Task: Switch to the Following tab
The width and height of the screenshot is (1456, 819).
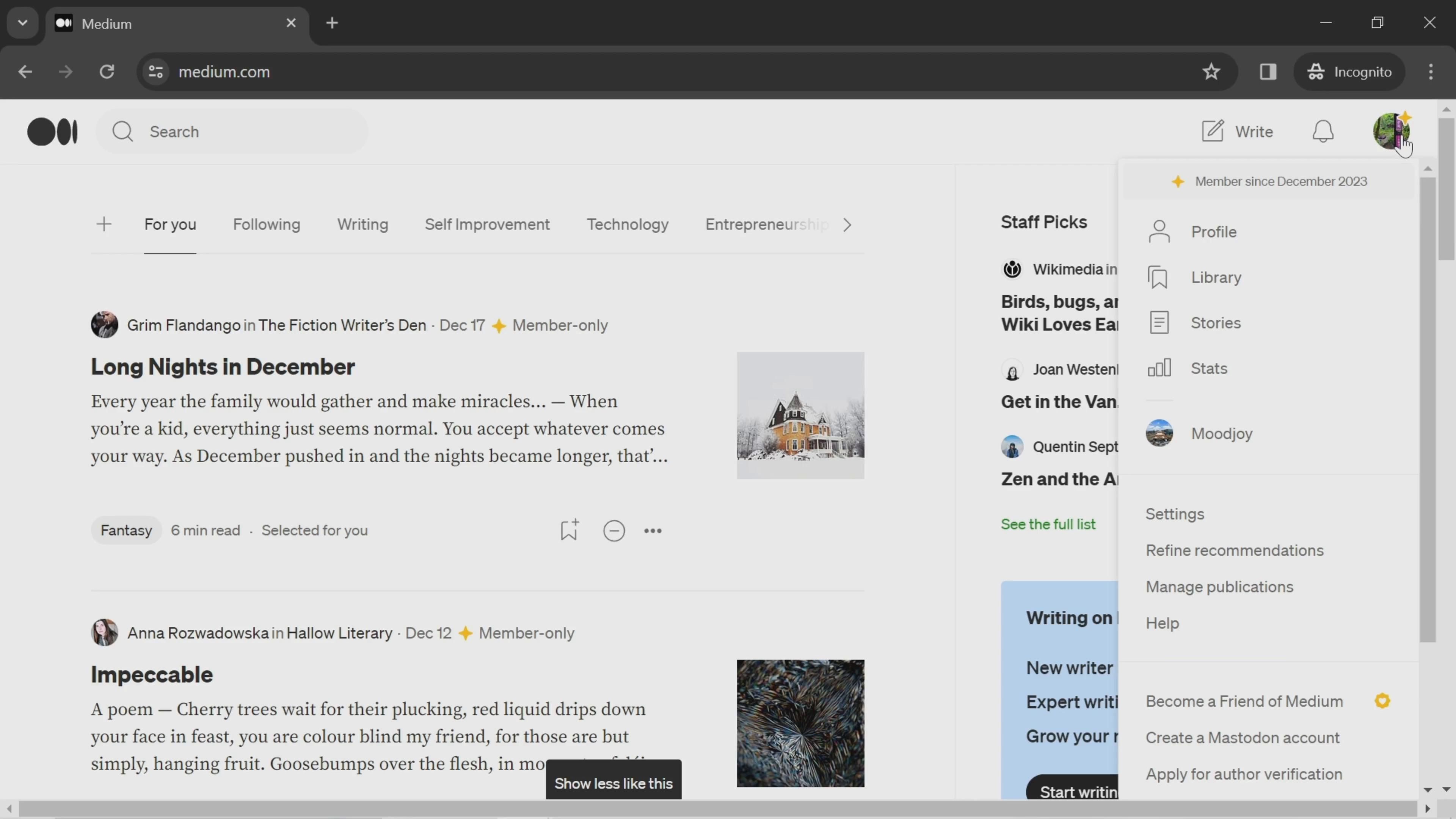Action: (x=266, y=224)
